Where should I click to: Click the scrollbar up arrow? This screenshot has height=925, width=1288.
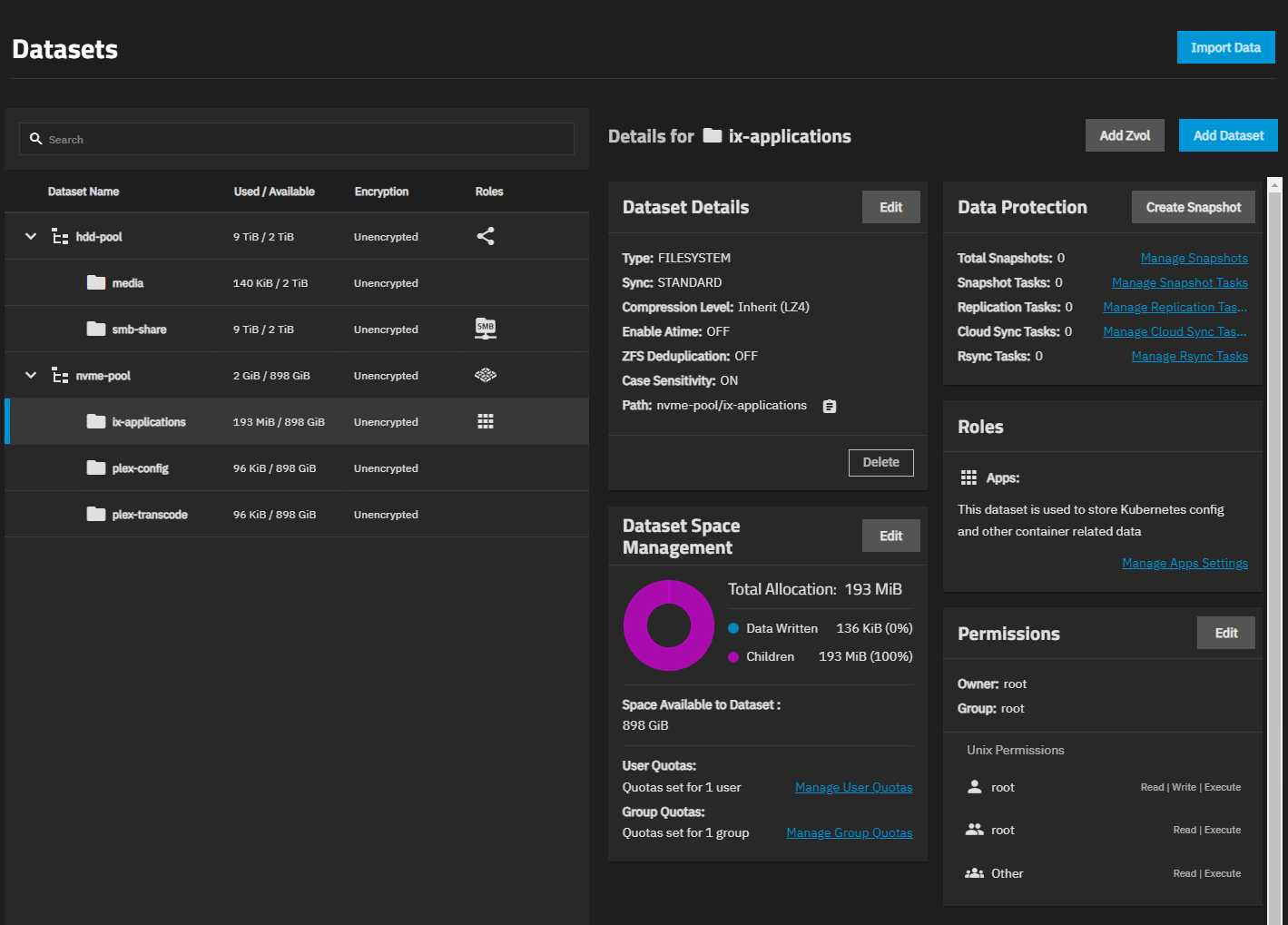[x=1274, y=184]
